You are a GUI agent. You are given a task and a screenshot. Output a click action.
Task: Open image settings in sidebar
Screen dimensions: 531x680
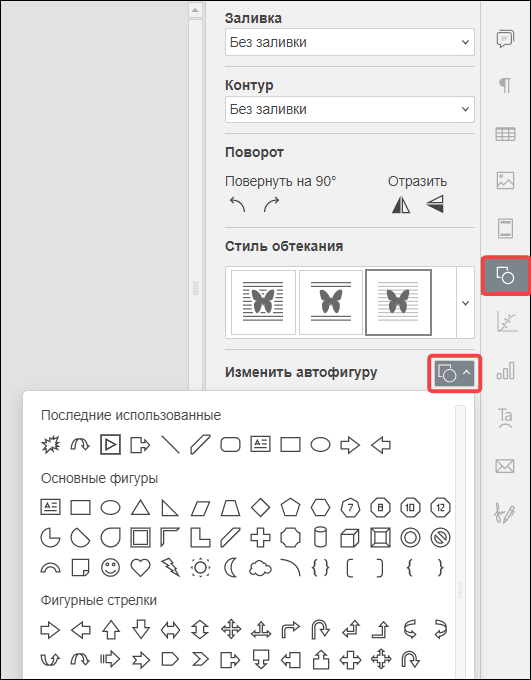[x=505, y=180]
